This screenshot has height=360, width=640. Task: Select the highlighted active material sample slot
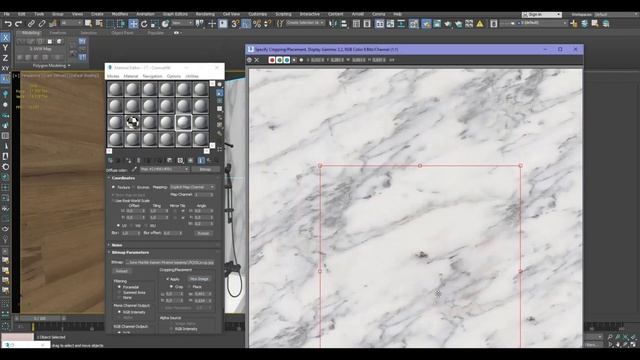click(x=183, y=122)
